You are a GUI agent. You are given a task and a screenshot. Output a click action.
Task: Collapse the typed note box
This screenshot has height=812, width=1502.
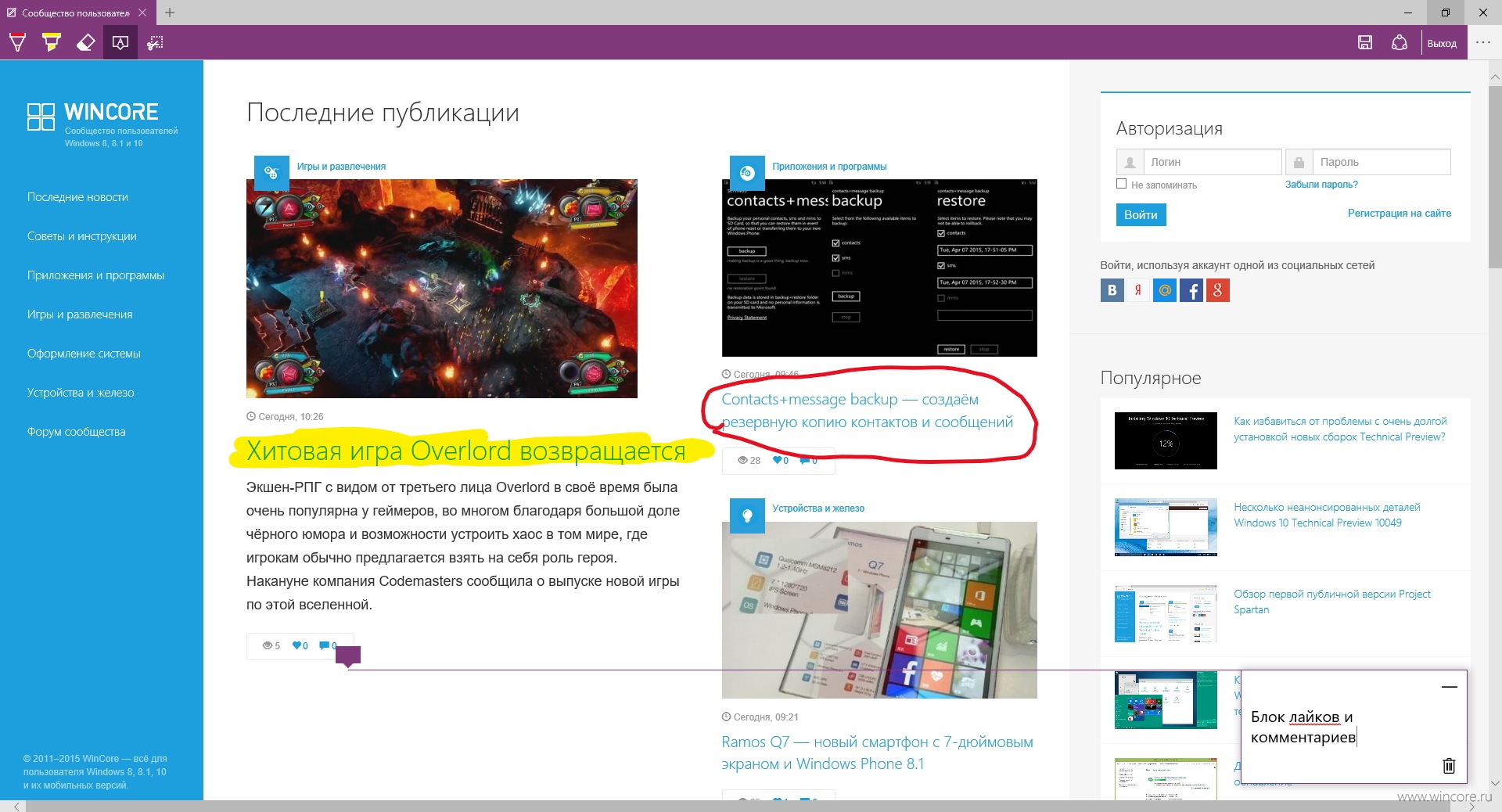coord(1449,687)
